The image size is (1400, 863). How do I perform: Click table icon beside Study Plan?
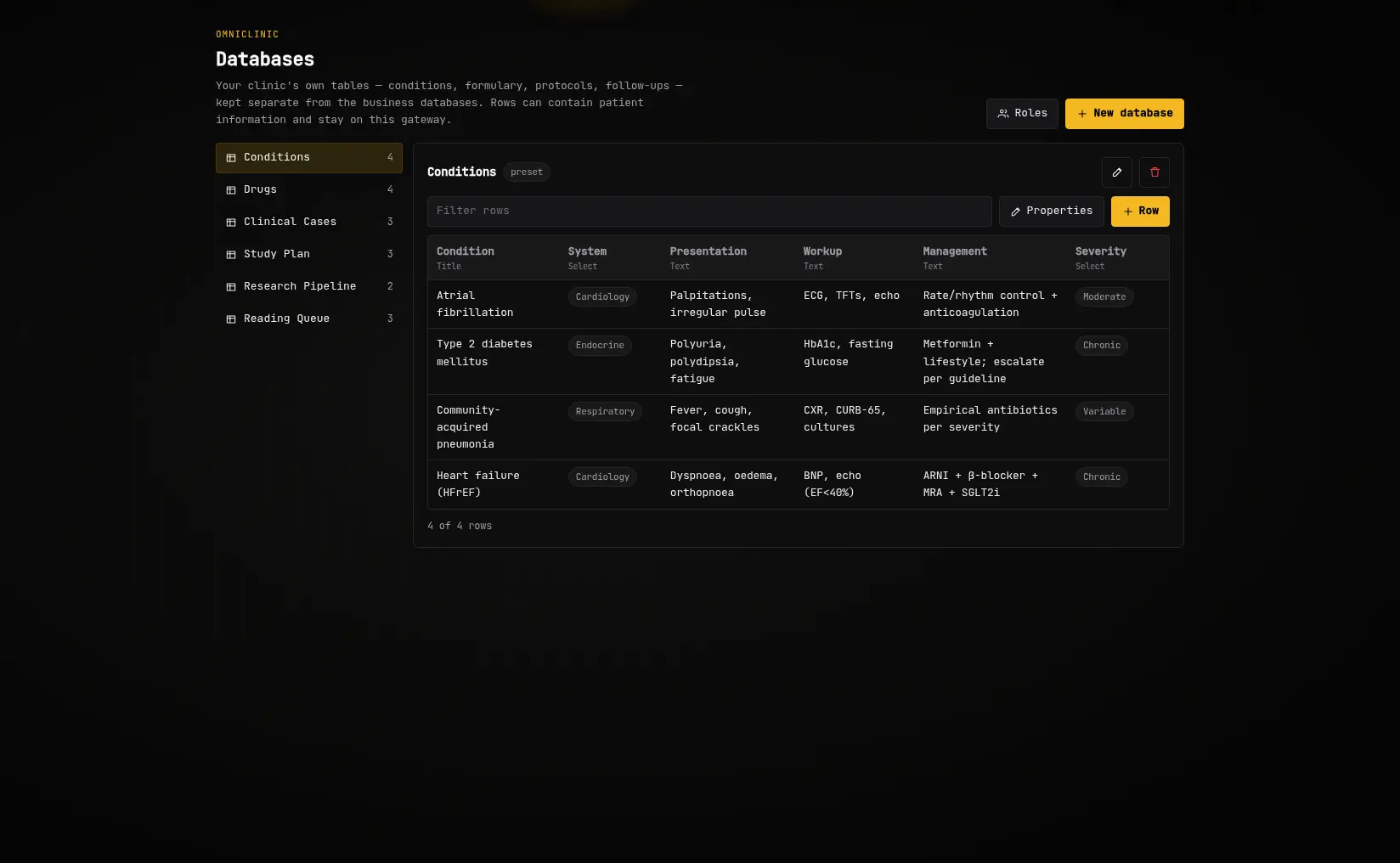click(231, 255)
